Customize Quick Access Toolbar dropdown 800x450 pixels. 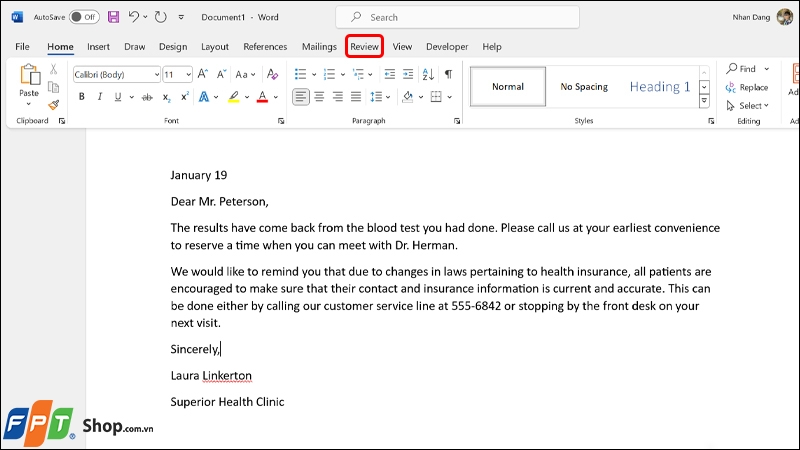[181, 17]
